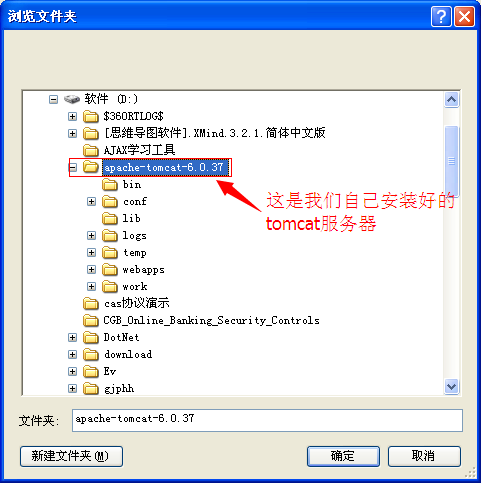Click the scrollbar down arrow
This screenshot has height=483, width=481.
point(452,387)
